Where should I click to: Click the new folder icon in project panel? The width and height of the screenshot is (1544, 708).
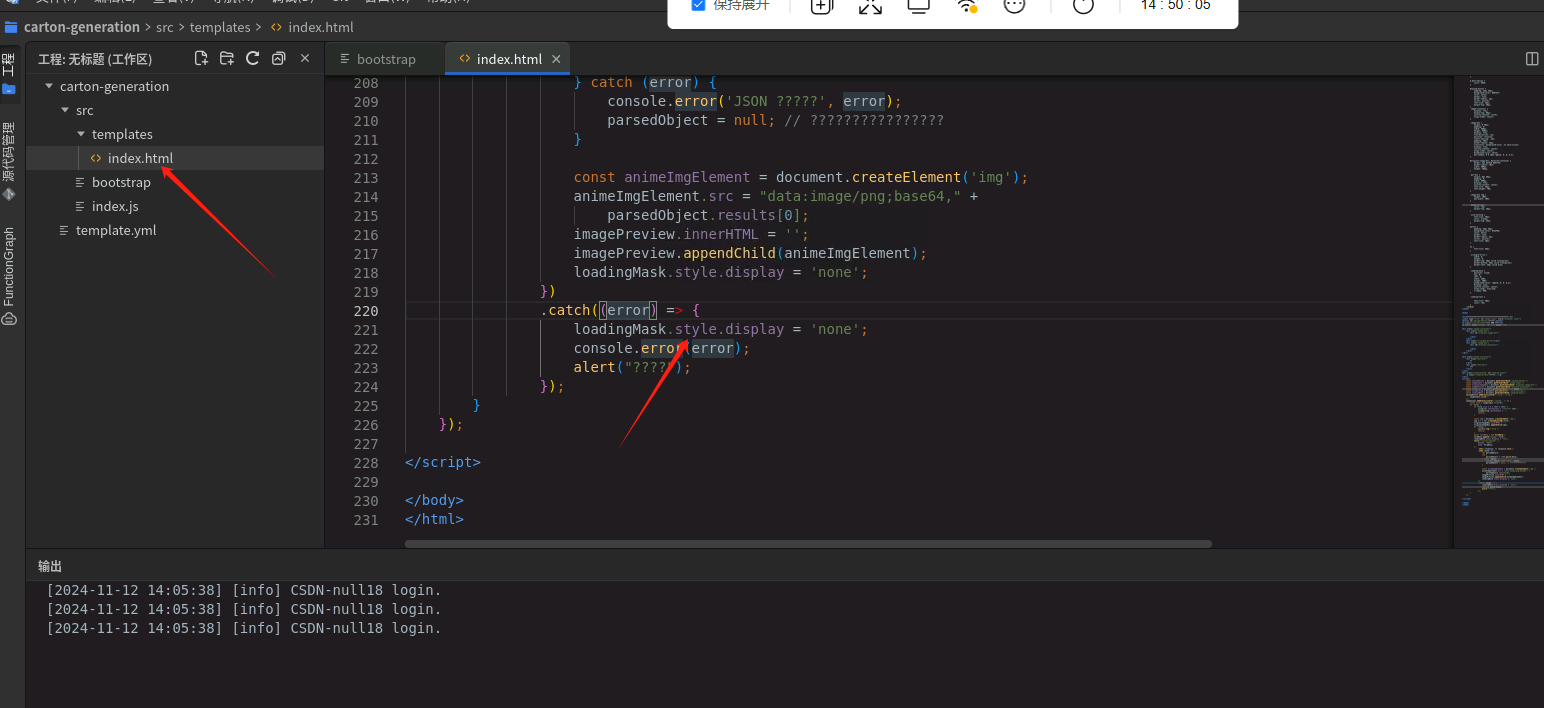click(227, 59)
